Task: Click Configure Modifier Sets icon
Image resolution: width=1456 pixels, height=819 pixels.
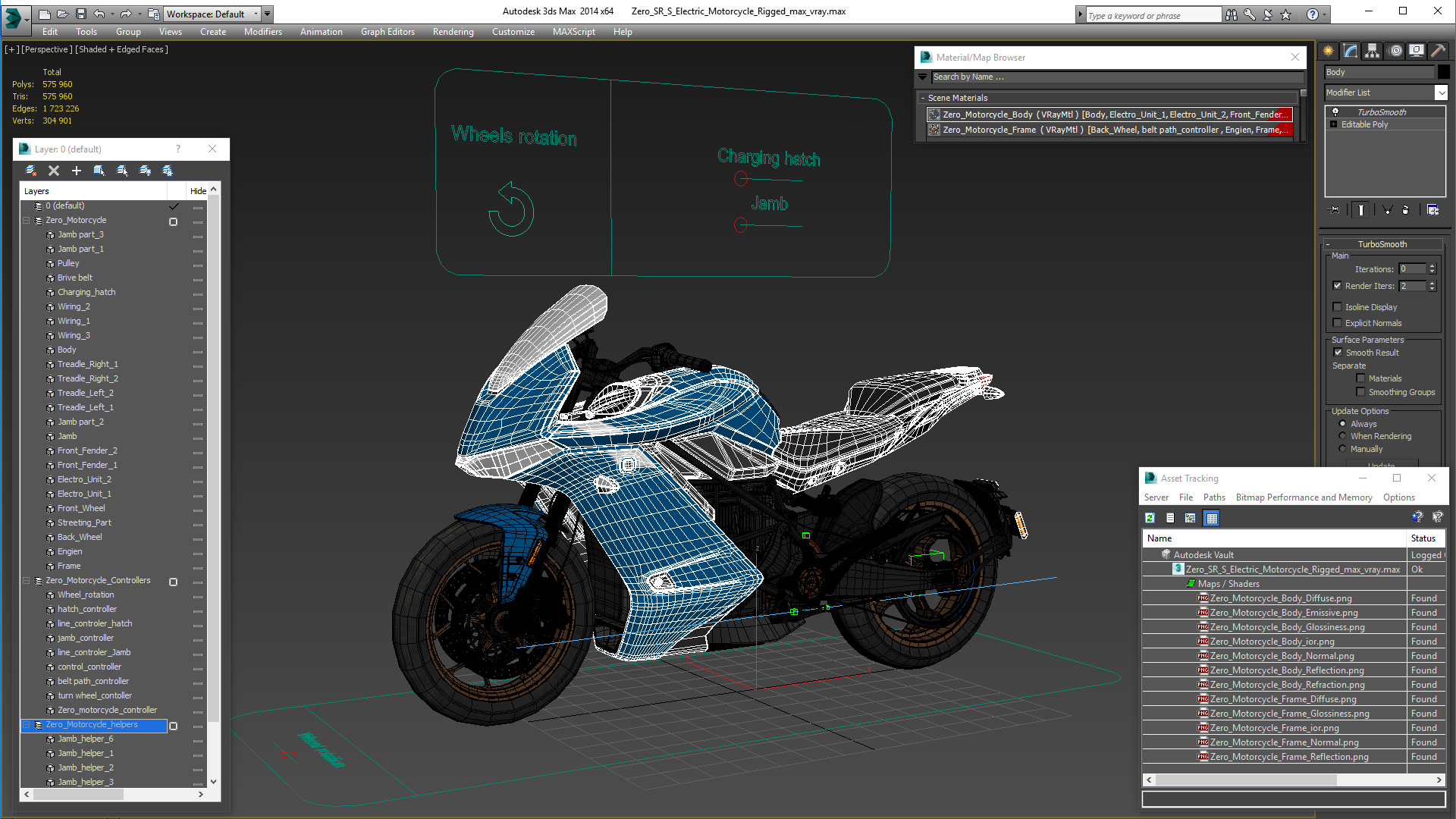Action: coord(1432,210)
